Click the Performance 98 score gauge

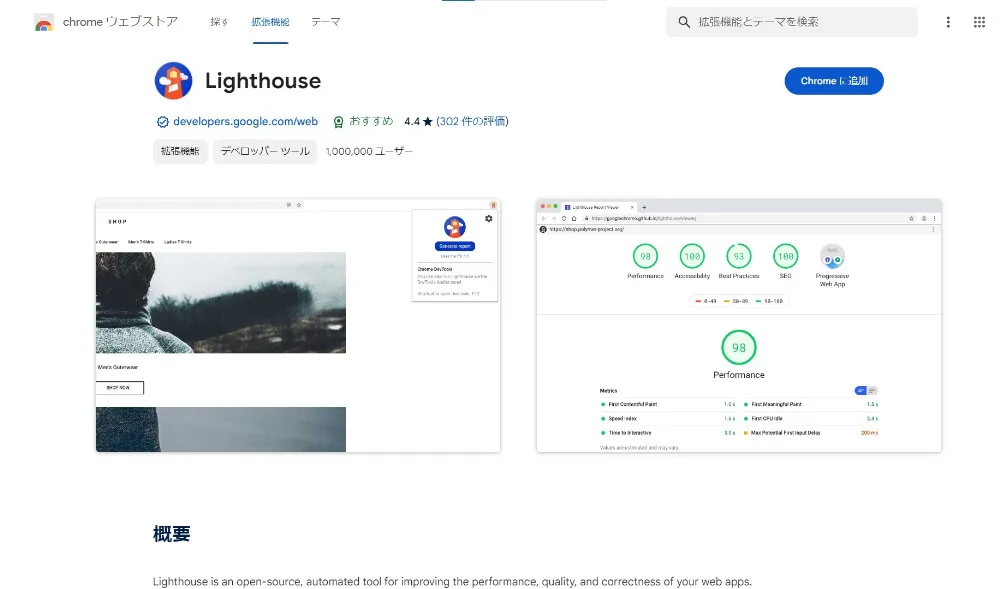pos(645,256)
